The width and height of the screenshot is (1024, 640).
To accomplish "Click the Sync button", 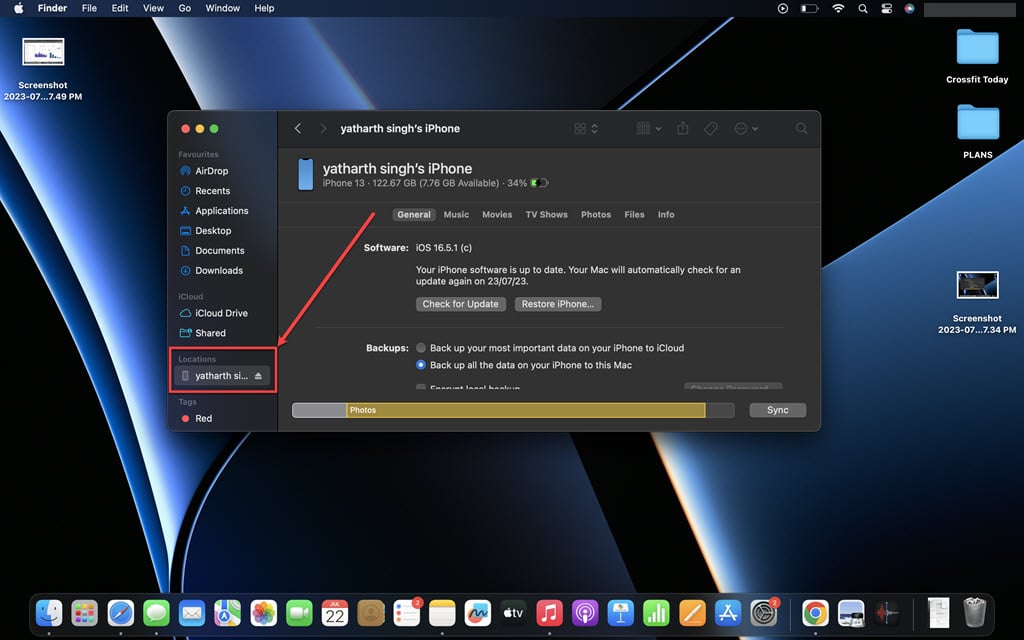I will pyautogui.click(x=777, y=410).
